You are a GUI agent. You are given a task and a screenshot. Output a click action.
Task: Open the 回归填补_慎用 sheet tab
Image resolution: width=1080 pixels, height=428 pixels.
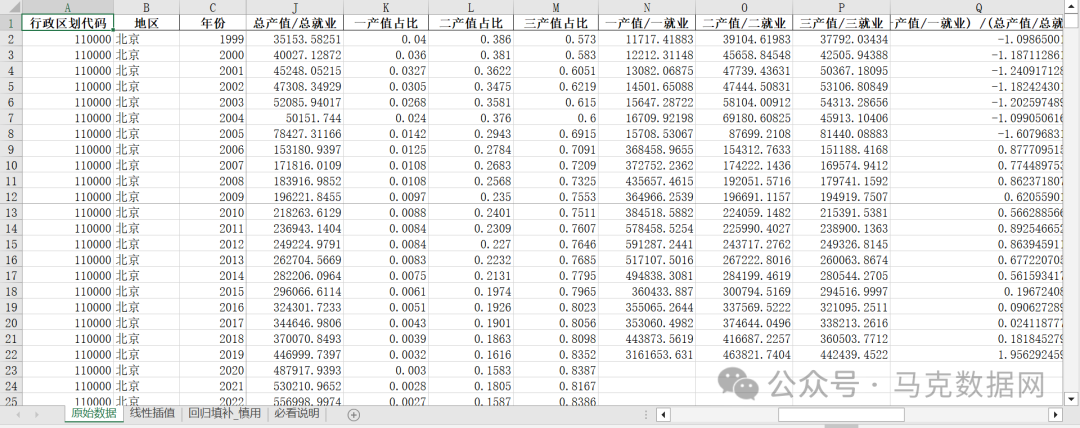pyautogui.click(x=225, y=414)
